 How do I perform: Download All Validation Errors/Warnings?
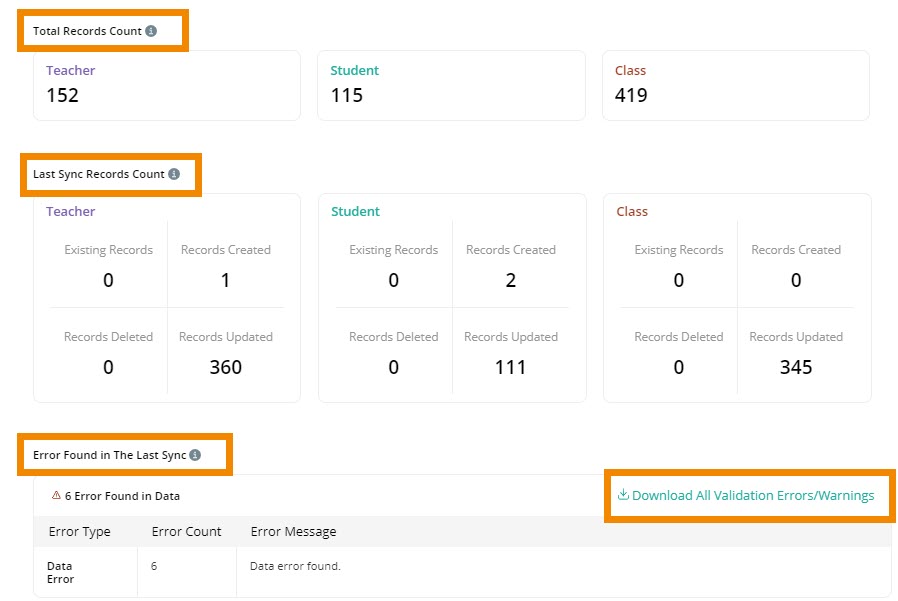tap(758, 495)
